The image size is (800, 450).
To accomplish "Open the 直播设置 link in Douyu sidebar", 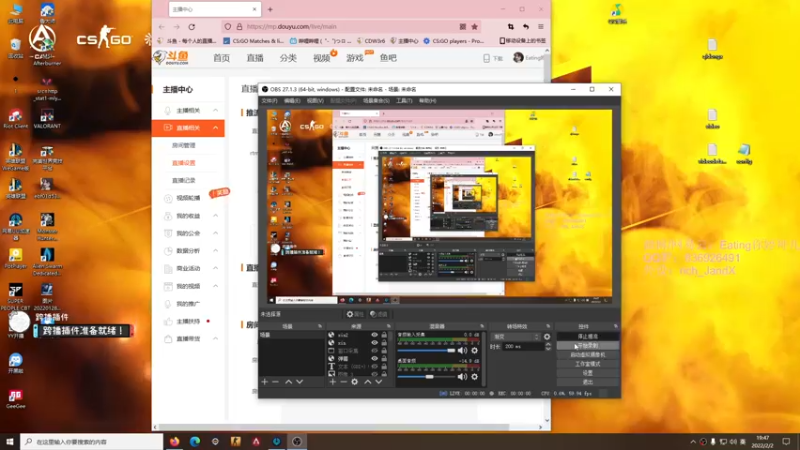I will click(184, 163).
